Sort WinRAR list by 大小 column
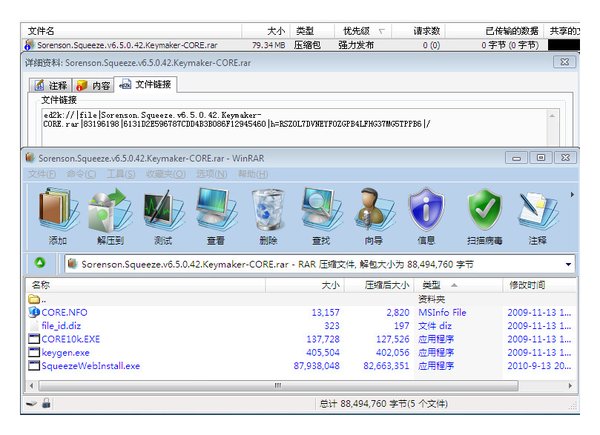 [x=305, y=285]
